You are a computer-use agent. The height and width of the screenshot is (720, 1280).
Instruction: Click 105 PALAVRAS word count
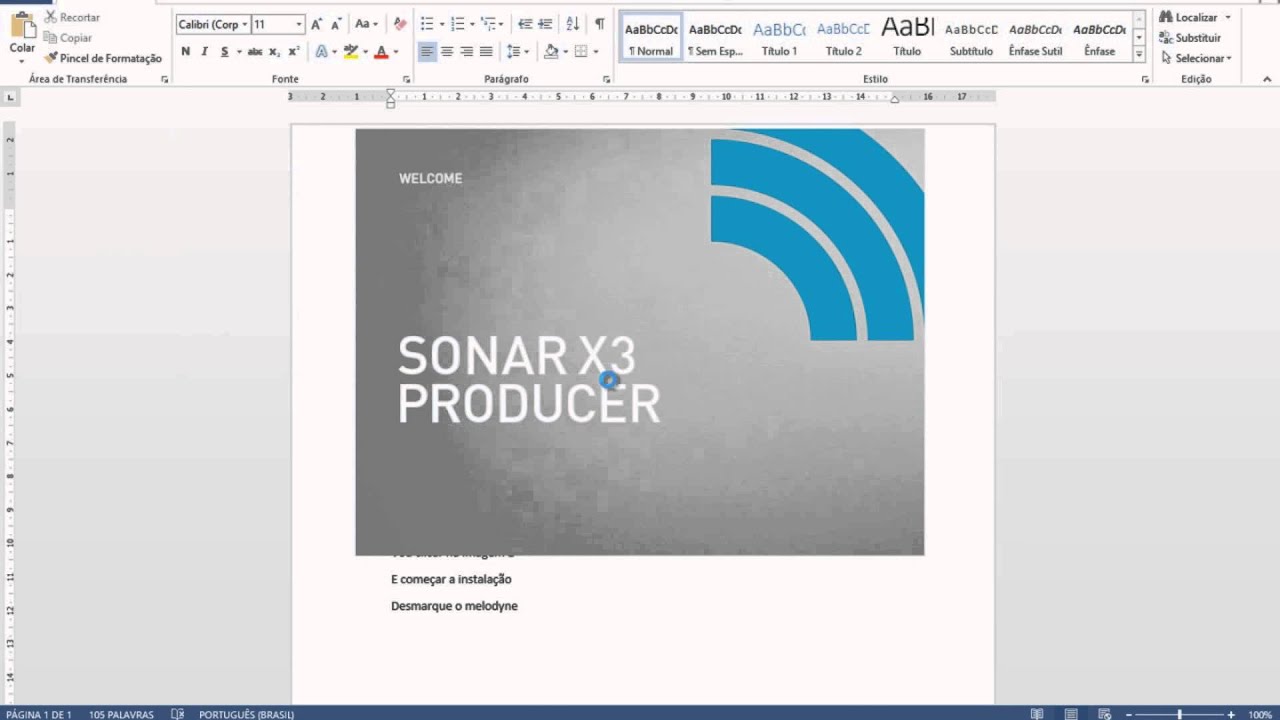point(121,714)
